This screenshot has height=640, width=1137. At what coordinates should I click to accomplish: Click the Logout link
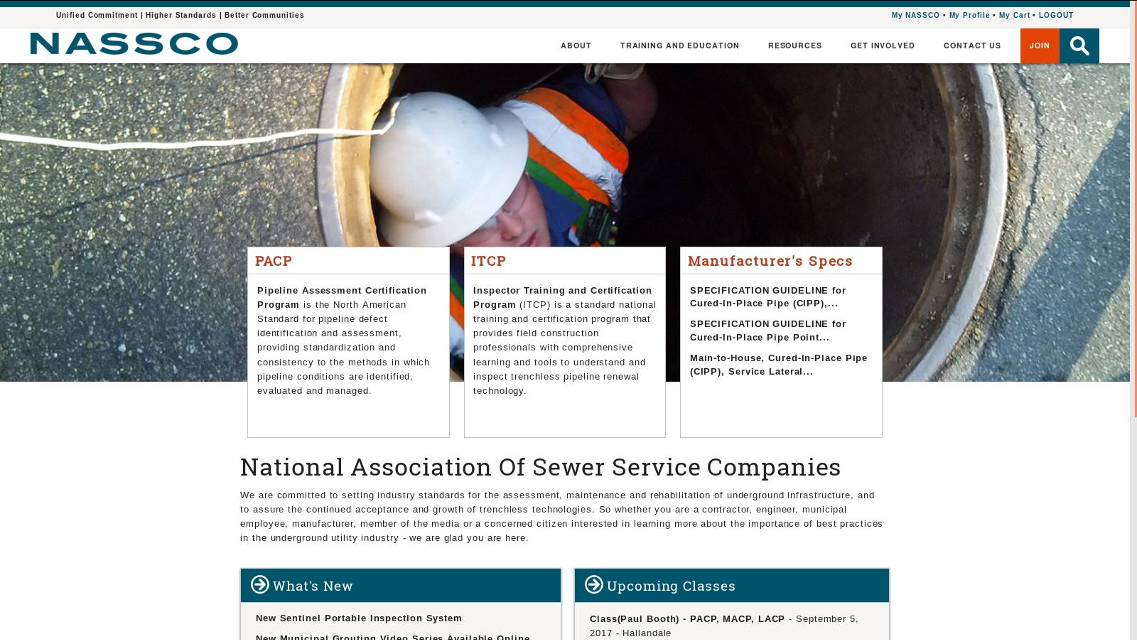[x=1056, y=15]
